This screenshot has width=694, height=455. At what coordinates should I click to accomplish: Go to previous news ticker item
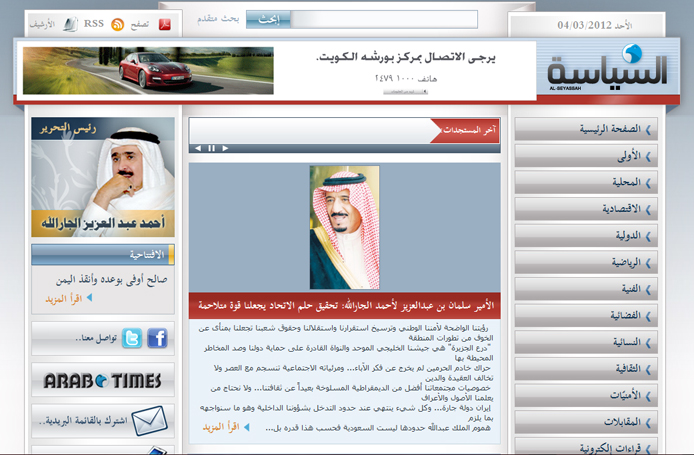click(x=198, y=148)
